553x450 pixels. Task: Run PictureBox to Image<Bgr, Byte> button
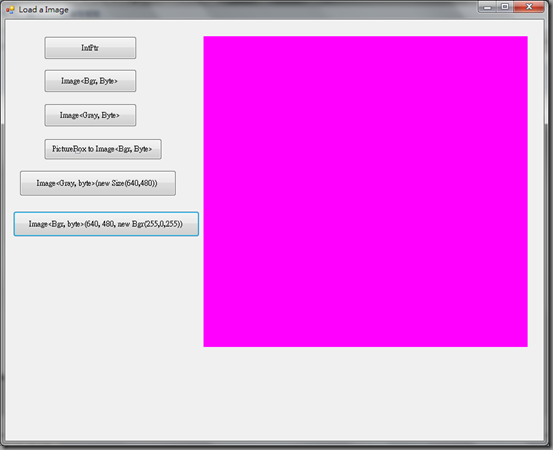[x=103, y=149]
